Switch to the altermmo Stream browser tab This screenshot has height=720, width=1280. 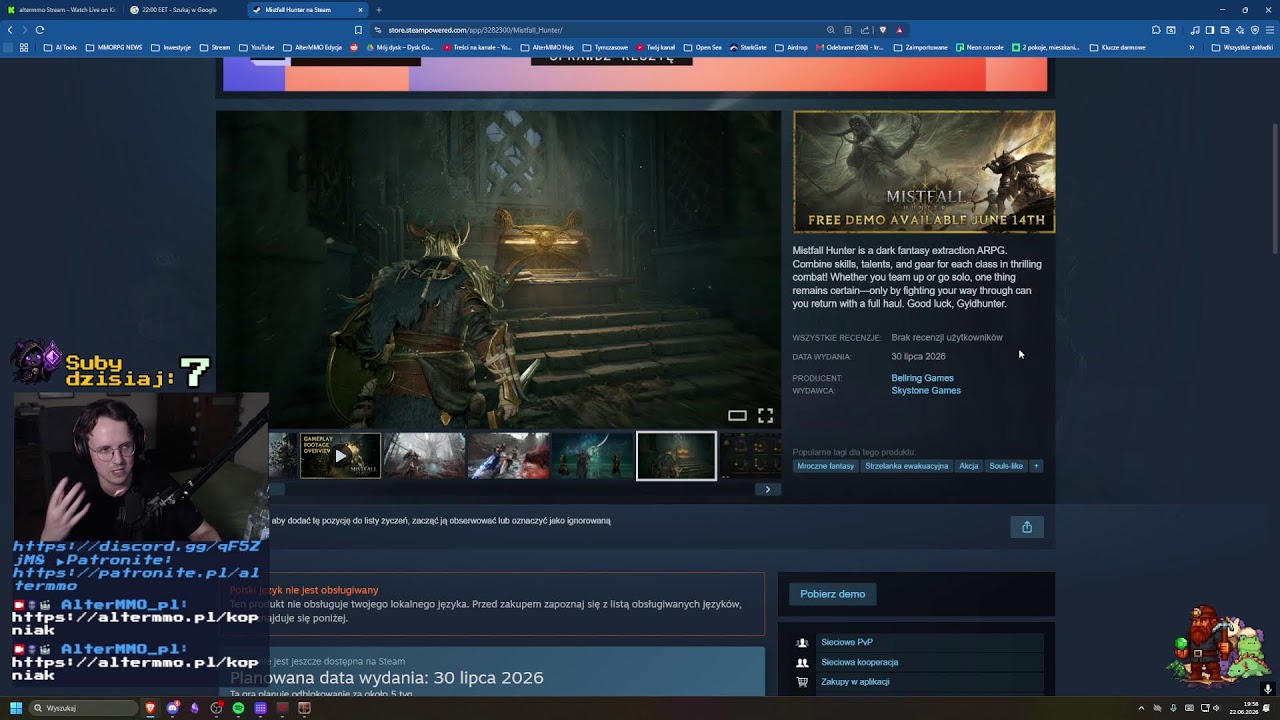61,9
